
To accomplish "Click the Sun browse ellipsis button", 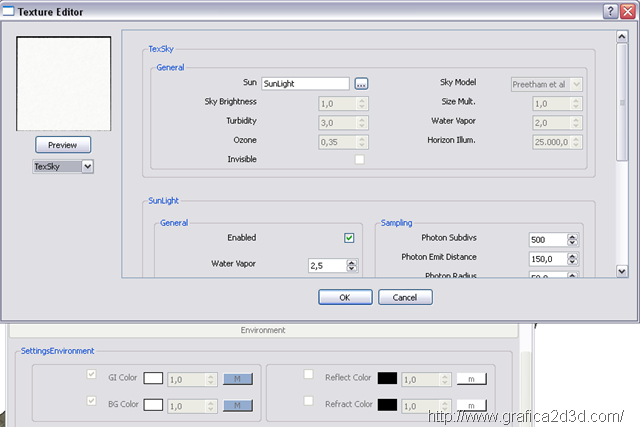I will point(362,84).
